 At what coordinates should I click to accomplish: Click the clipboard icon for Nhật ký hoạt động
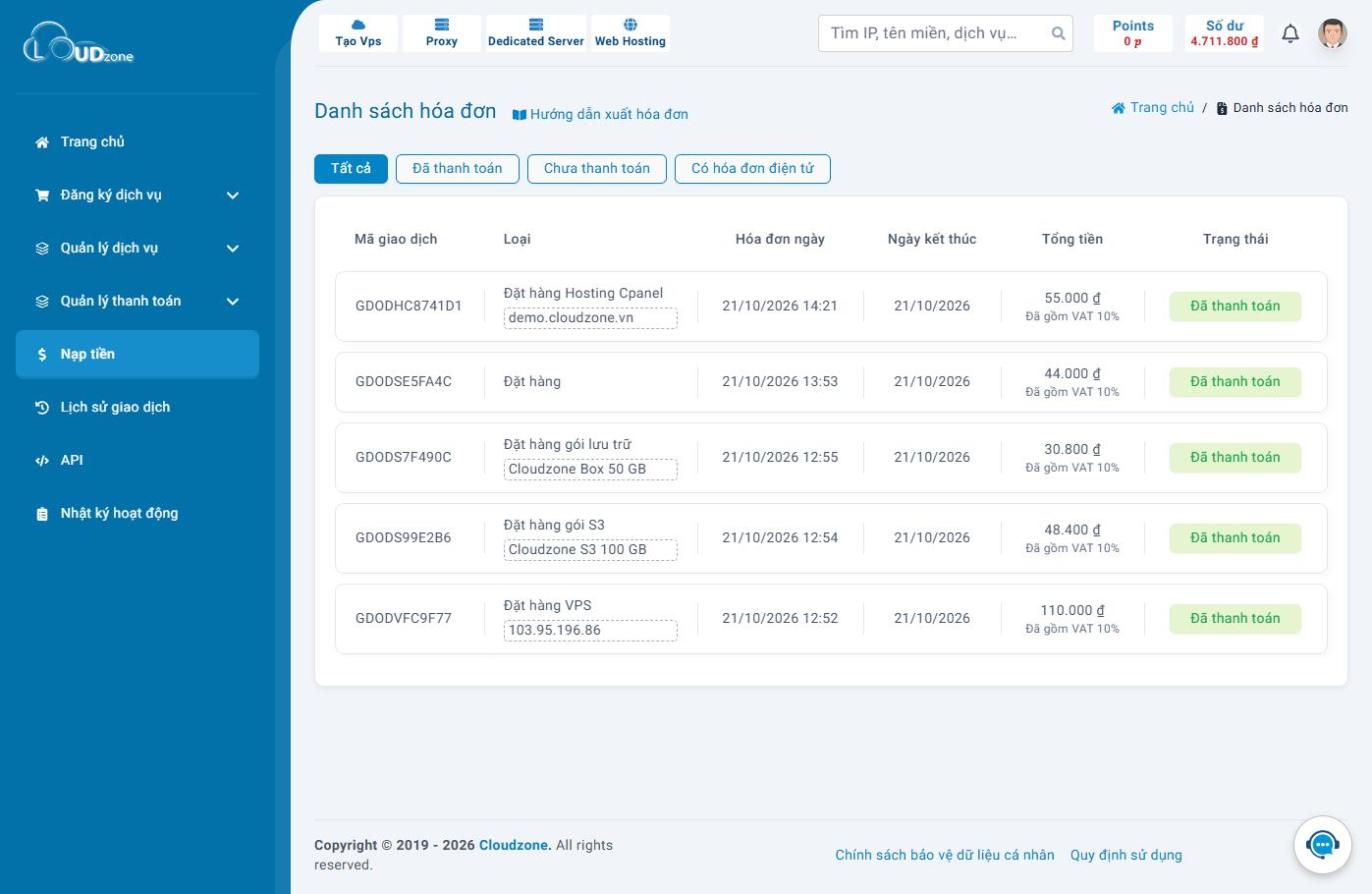coord(42,514)
